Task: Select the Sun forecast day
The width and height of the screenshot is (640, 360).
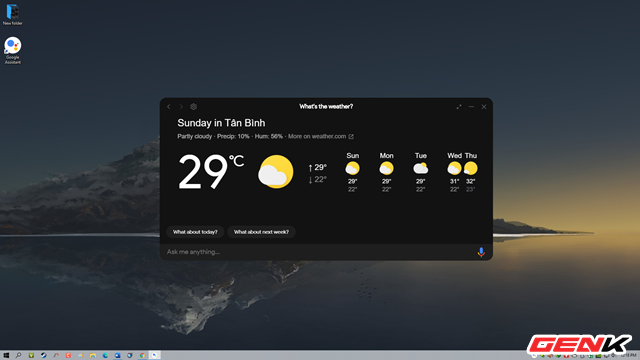Action: coord(353,172)
